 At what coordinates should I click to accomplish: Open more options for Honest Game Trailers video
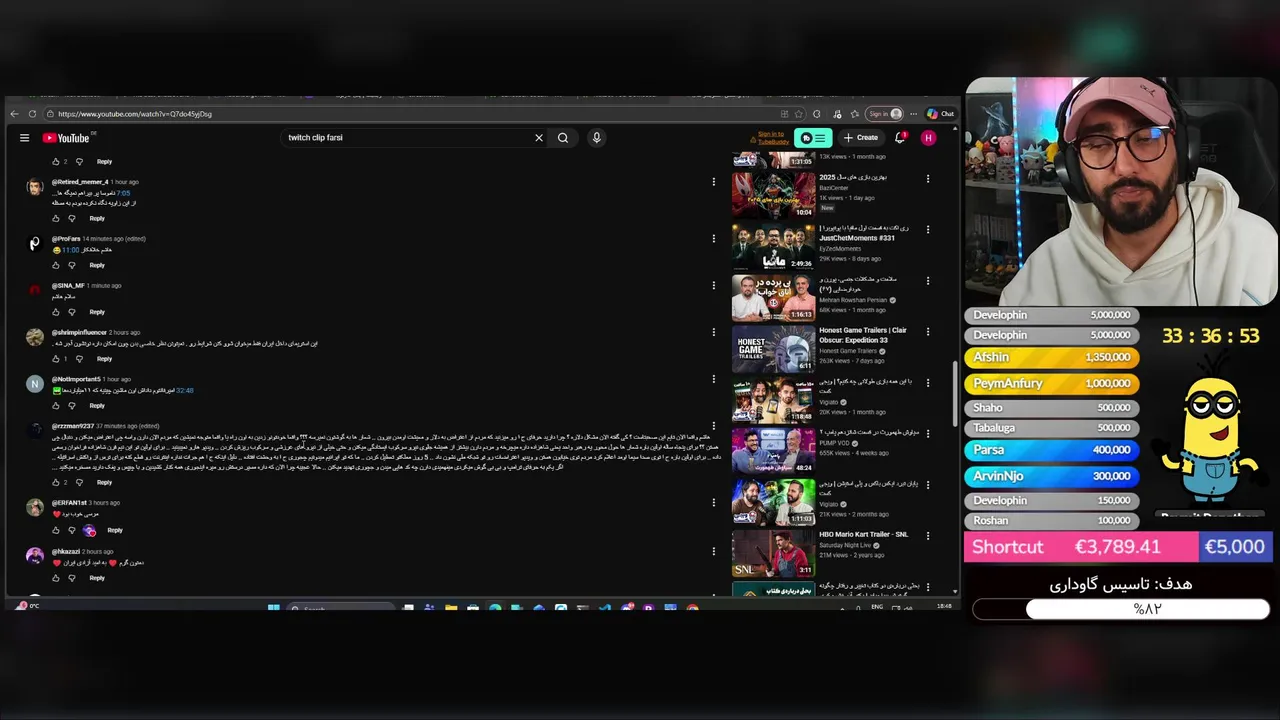(x=928, y=332)
